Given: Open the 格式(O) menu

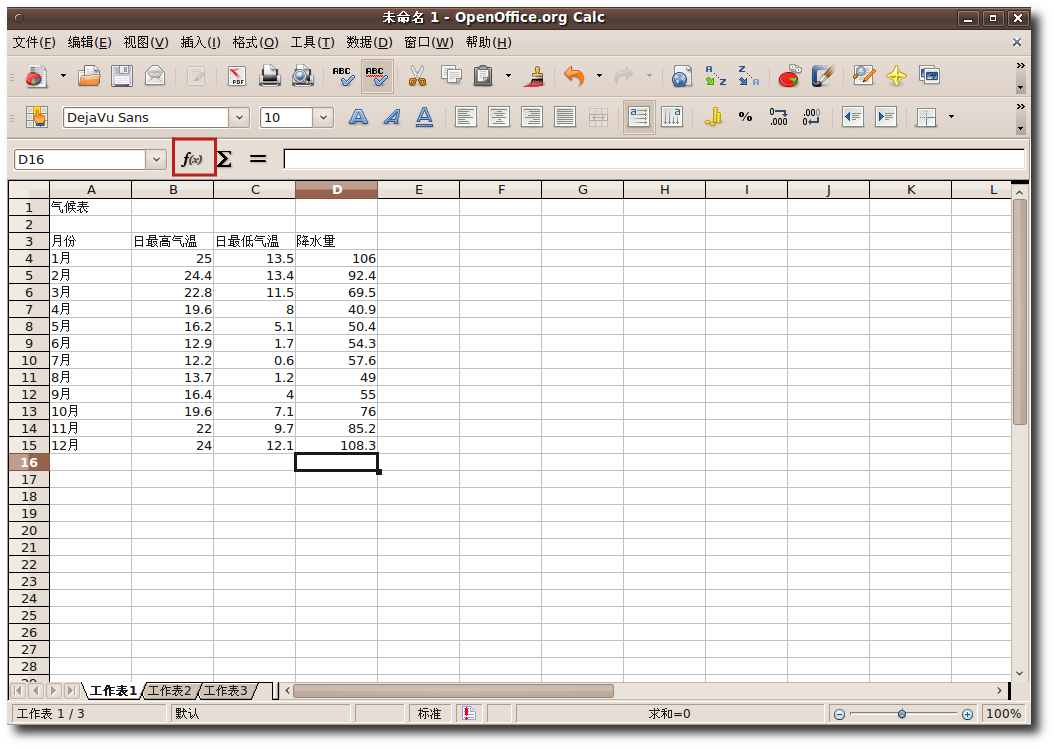Looking at the screenshot, I should [x=255, y=42].
